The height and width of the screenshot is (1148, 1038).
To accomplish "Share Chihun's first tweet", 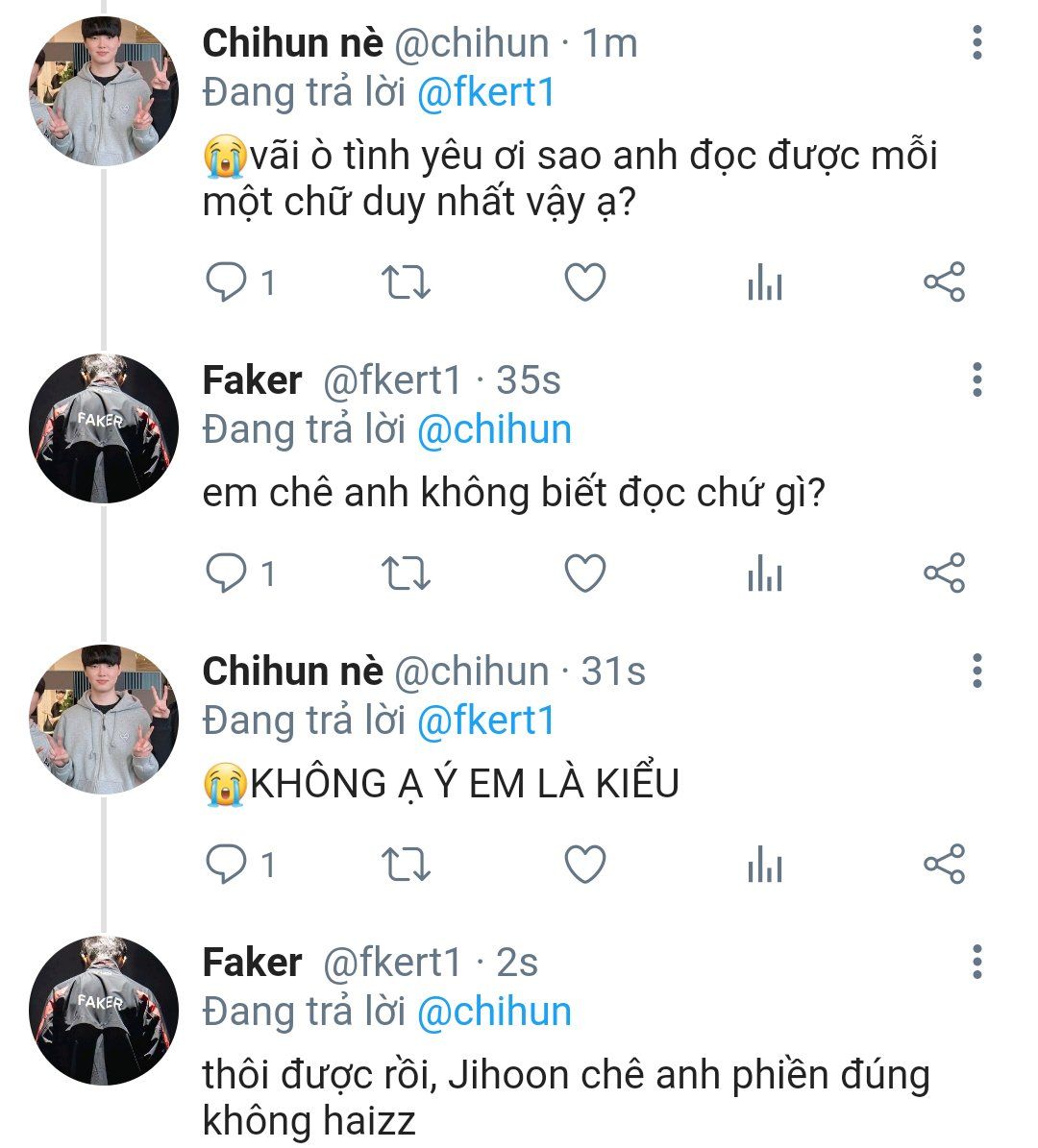I will (944, 282).
